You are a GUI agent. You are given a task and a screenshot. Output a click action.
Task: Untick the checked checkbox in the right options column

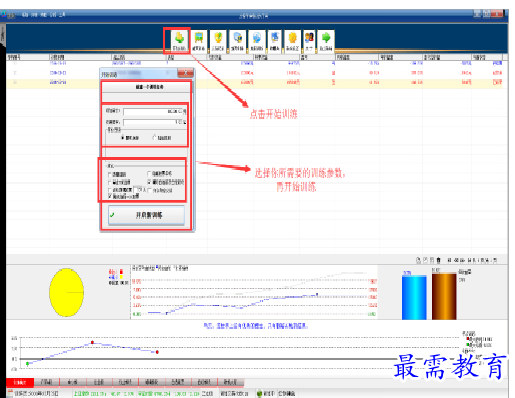click(x=149, y=182)
